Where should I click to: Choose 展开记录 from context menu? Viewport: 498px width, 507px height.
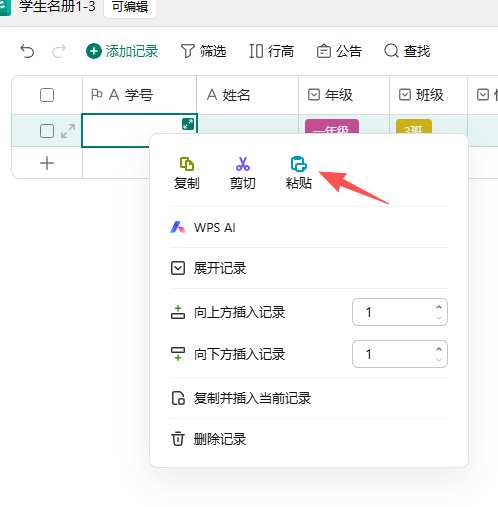(309, 268)
